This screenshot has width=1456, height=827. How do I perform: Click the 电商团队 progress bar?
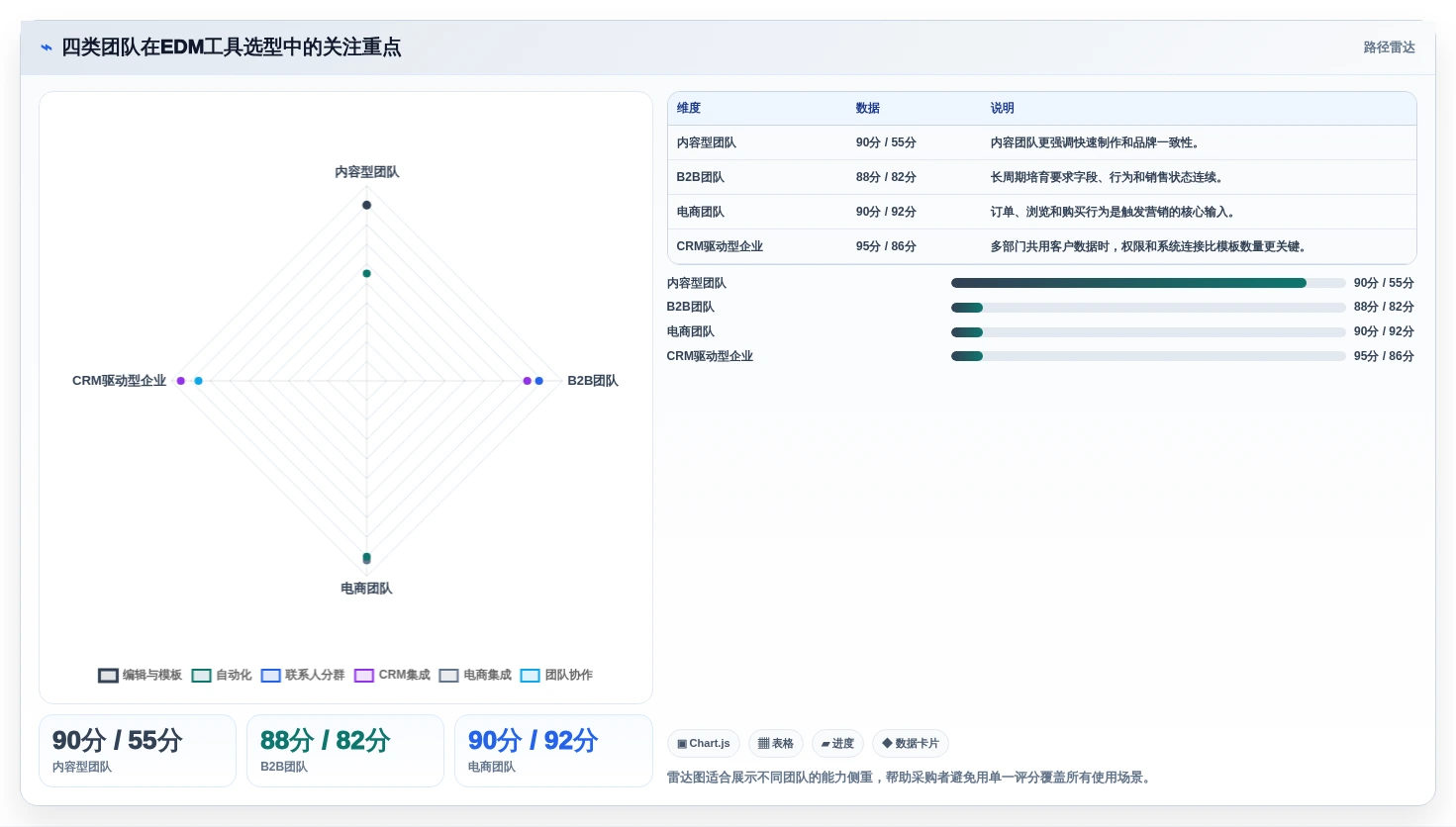[1148, 332]
